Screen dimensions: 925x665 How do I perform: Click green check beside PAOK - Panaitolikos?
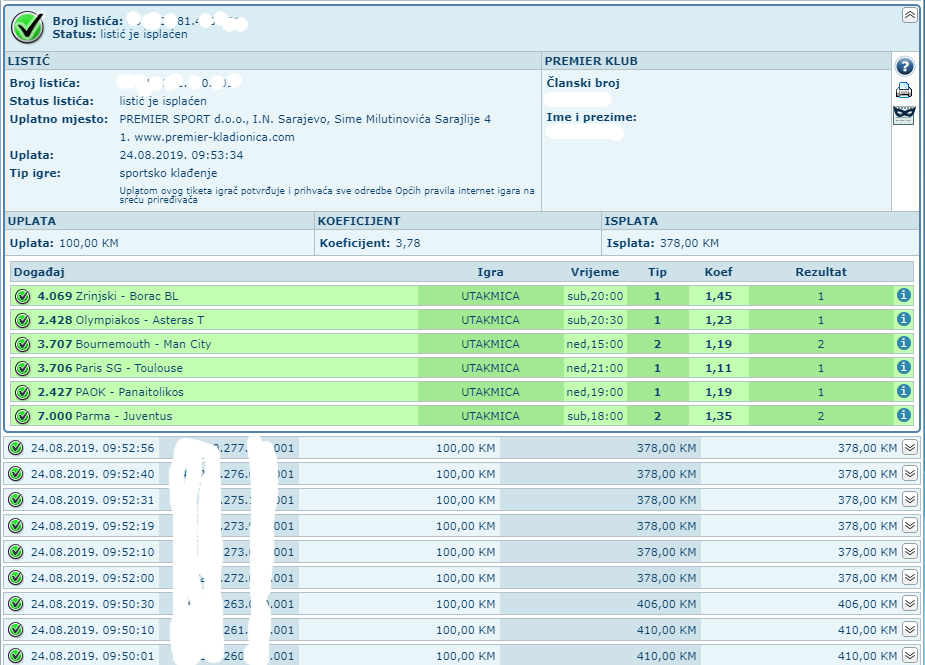pos(22,392)
